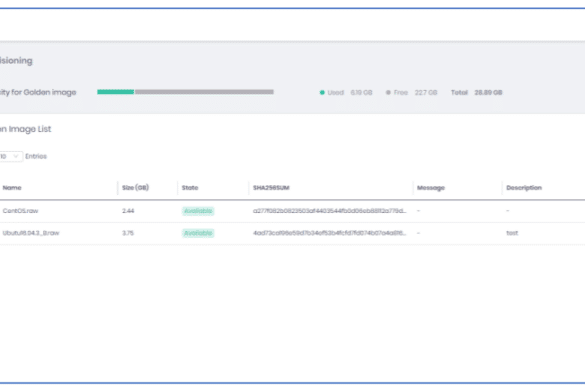Click the Description column header
The width and height of the screenshot is (585, 390).
(524, 188)
